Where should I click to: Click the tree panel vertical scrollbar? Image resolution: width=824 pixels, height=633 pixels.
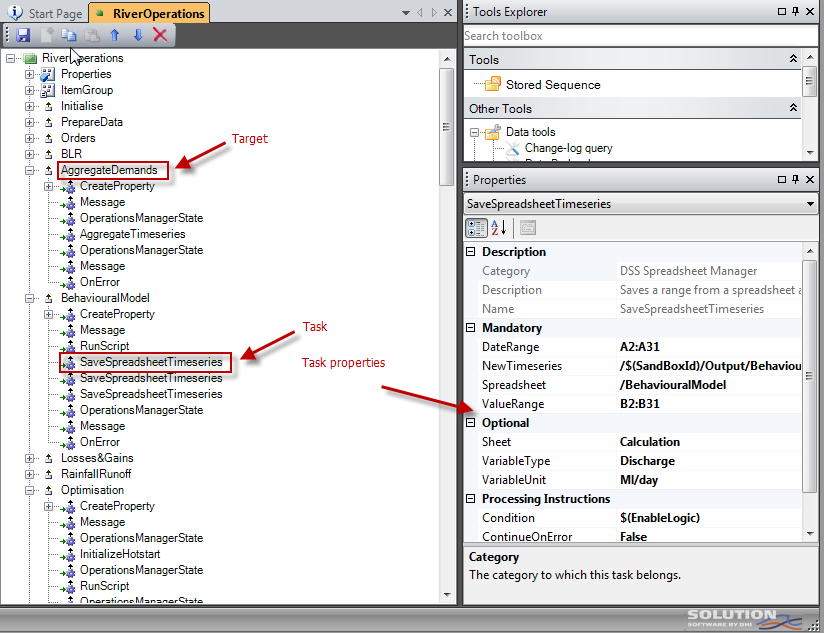(447, 120)
